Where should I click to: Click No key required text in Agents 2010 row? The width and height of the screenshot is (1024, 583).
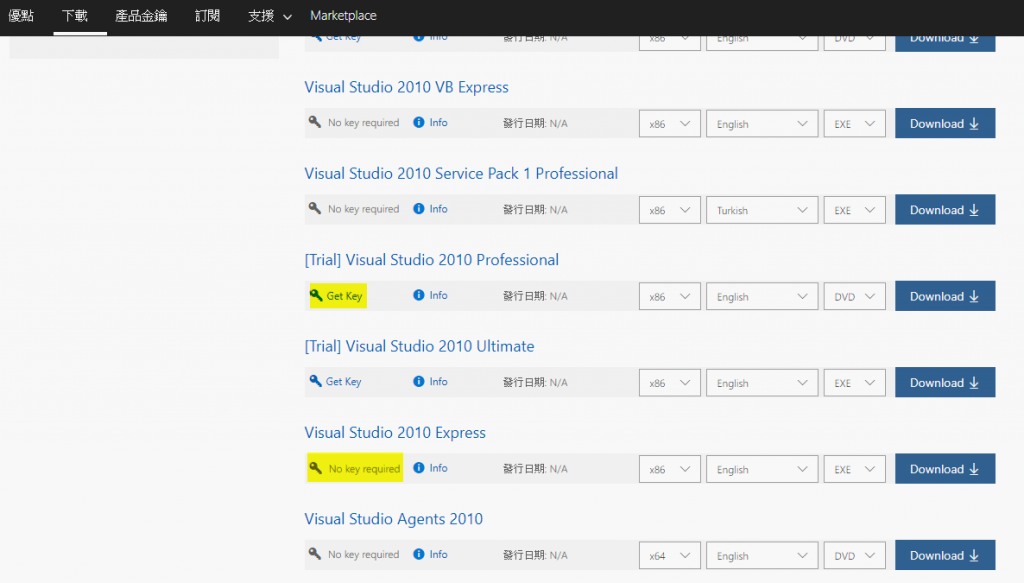[364, 554]
